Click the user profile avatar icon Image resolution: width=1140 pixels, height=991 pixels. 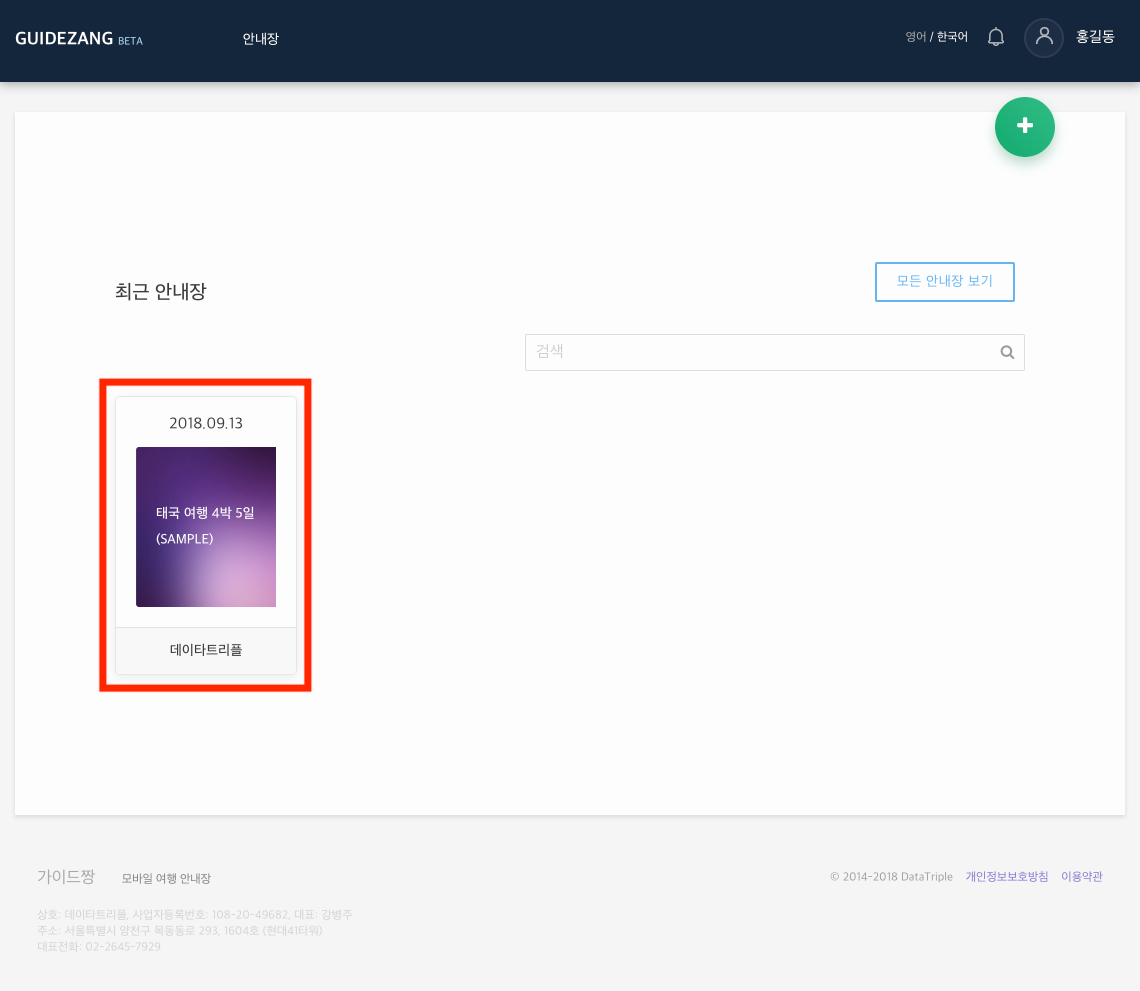[x=1044, y=37]
